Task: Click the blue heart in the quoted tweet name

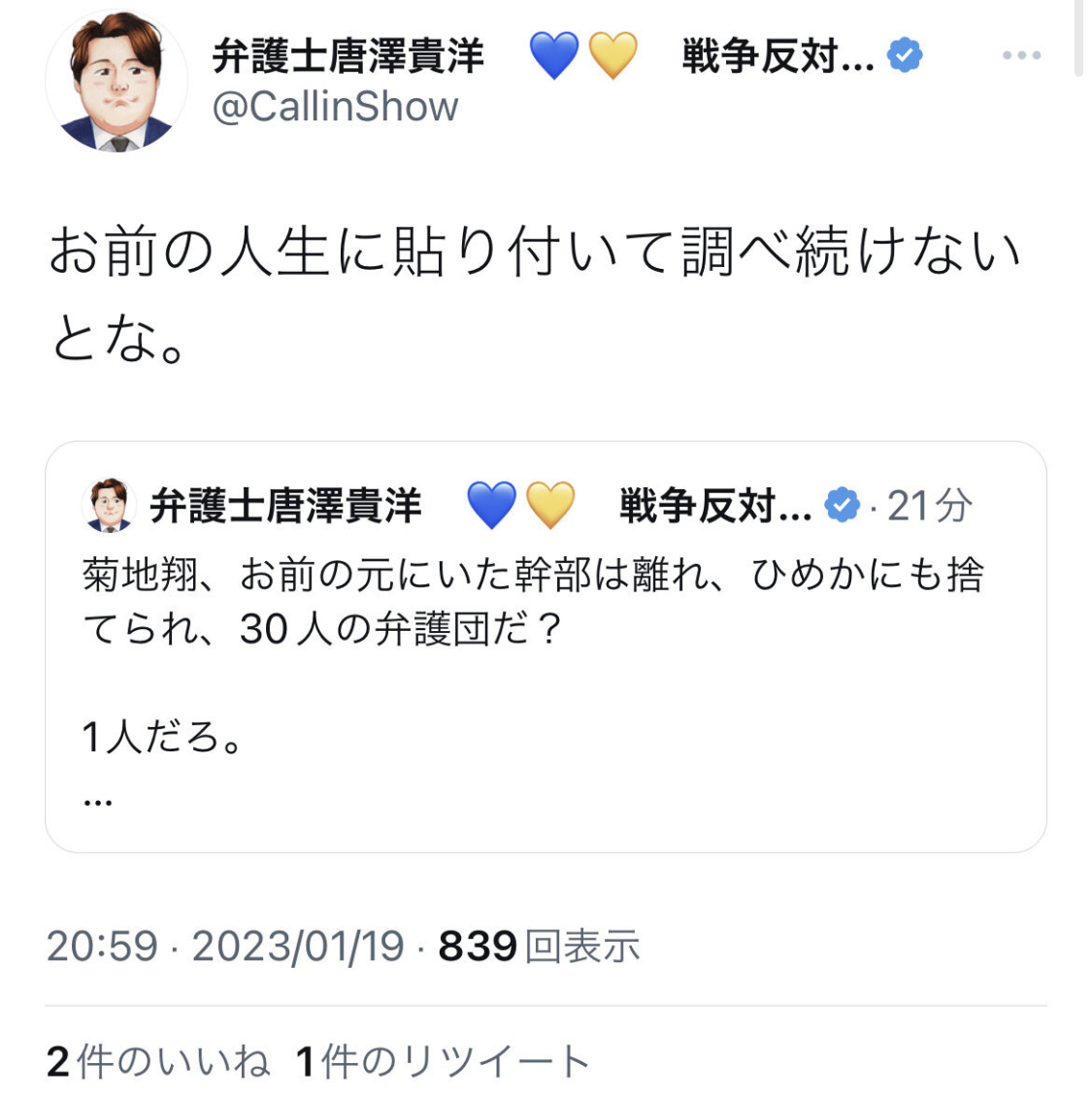Action: 492,506
